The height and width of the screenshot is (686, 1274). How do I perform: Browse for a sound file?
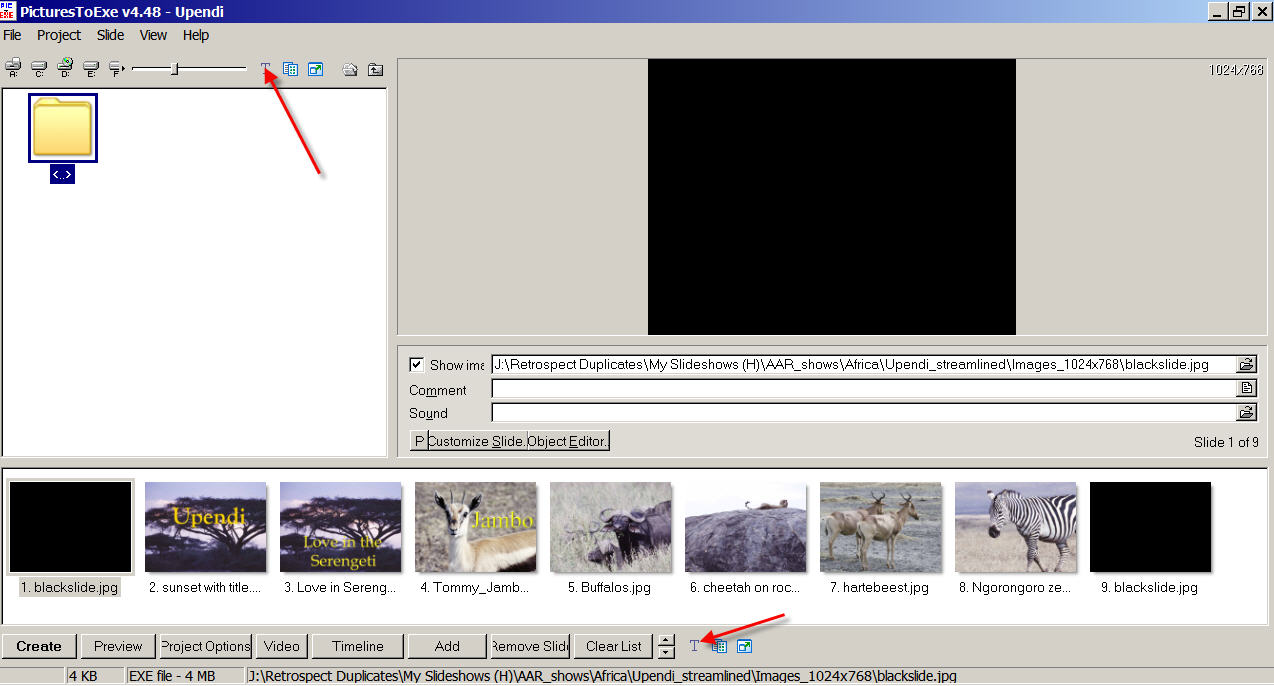[1246, 412]
